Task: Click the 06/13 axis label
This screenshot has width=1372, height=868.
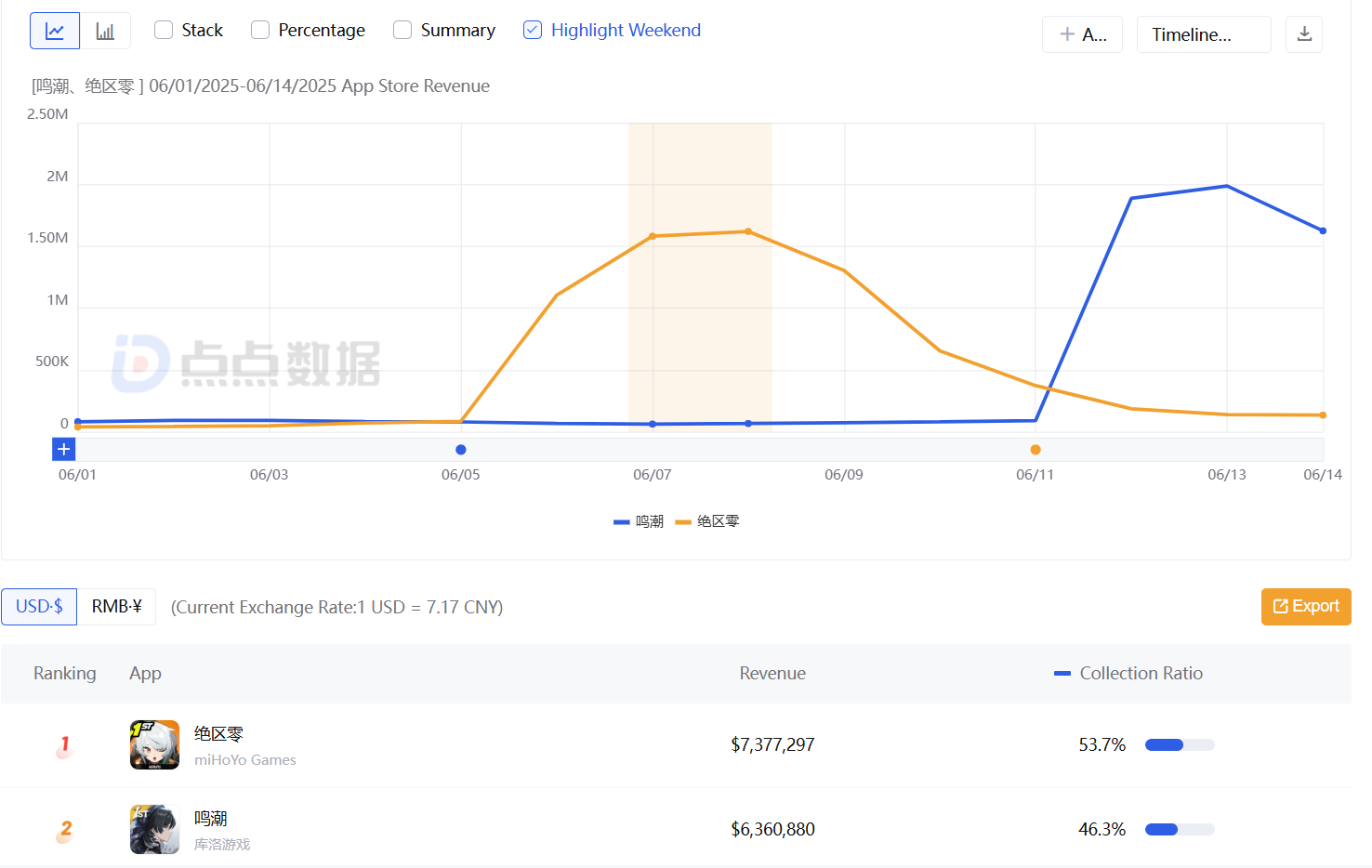Action: coord(1227,475)
